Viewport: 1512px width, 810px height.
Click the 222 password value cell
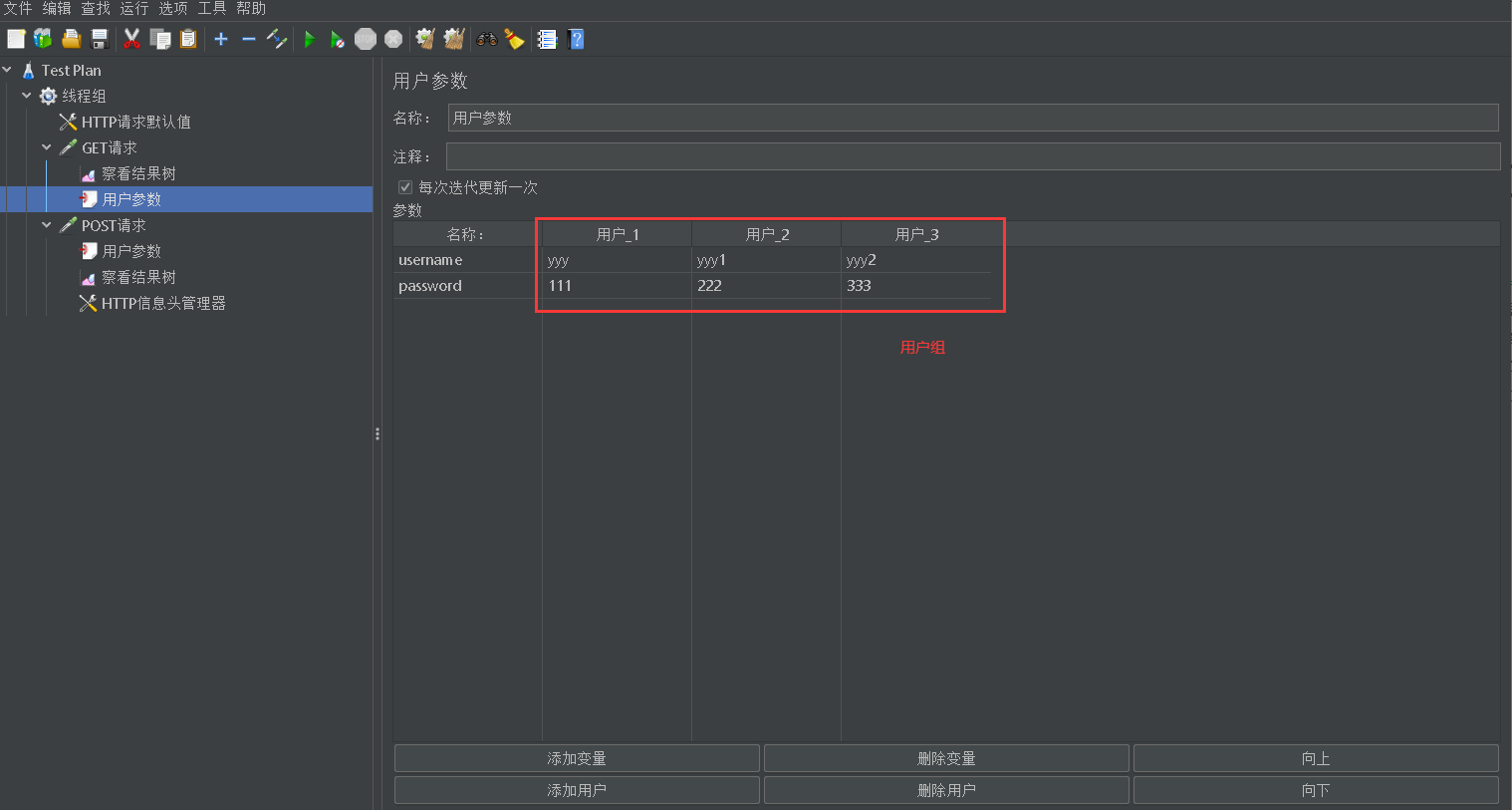766,285
